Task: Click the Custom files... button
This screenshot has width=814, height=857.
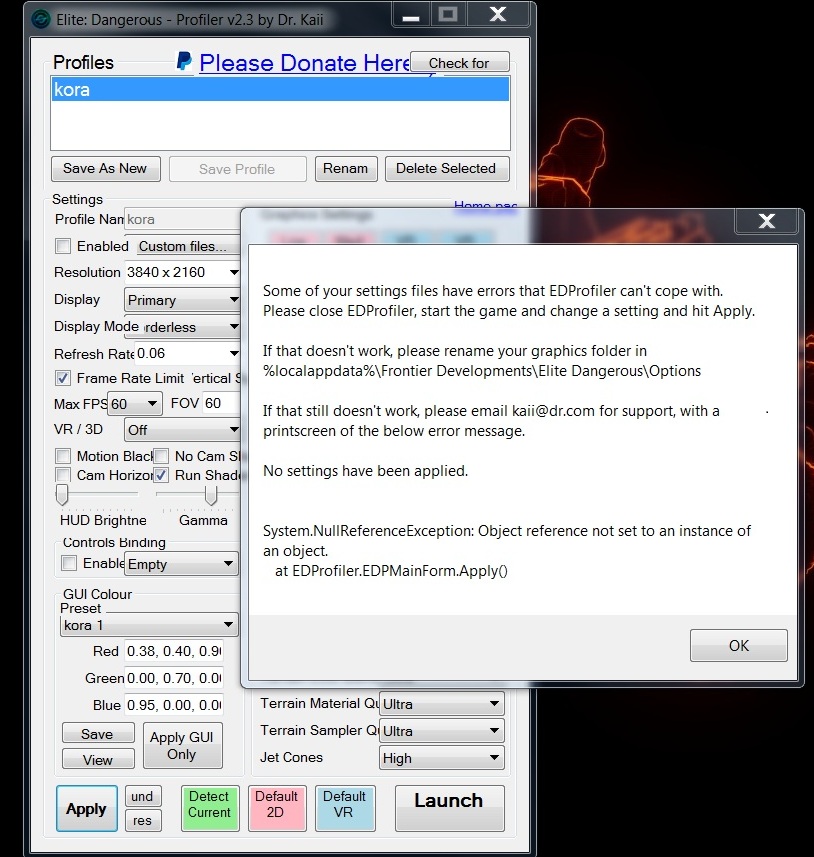Action: click(188, 246)
